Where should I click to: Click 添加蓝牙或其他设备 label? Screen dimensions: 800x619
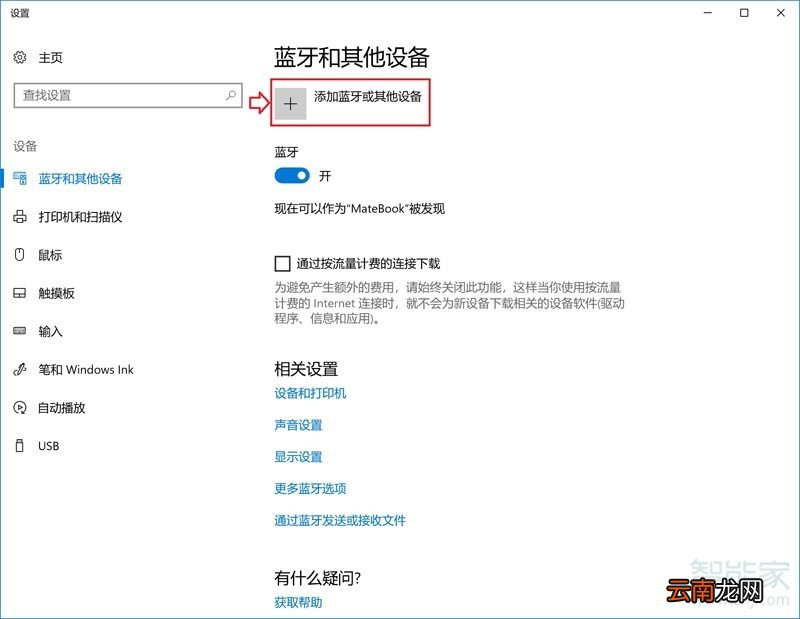(368, 96)
